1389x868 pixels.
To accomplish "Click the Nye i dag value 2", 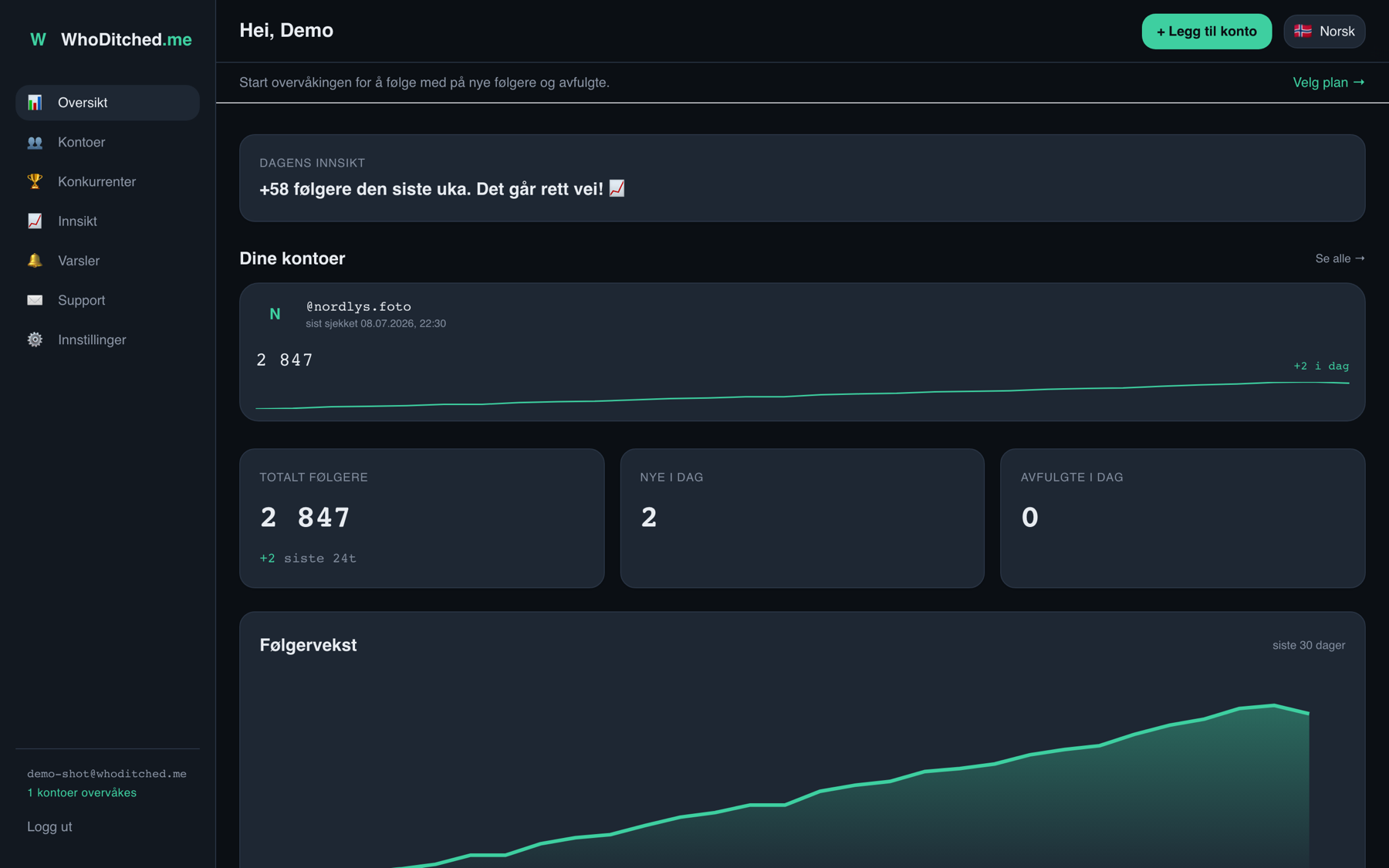I will tap(649, 517).
